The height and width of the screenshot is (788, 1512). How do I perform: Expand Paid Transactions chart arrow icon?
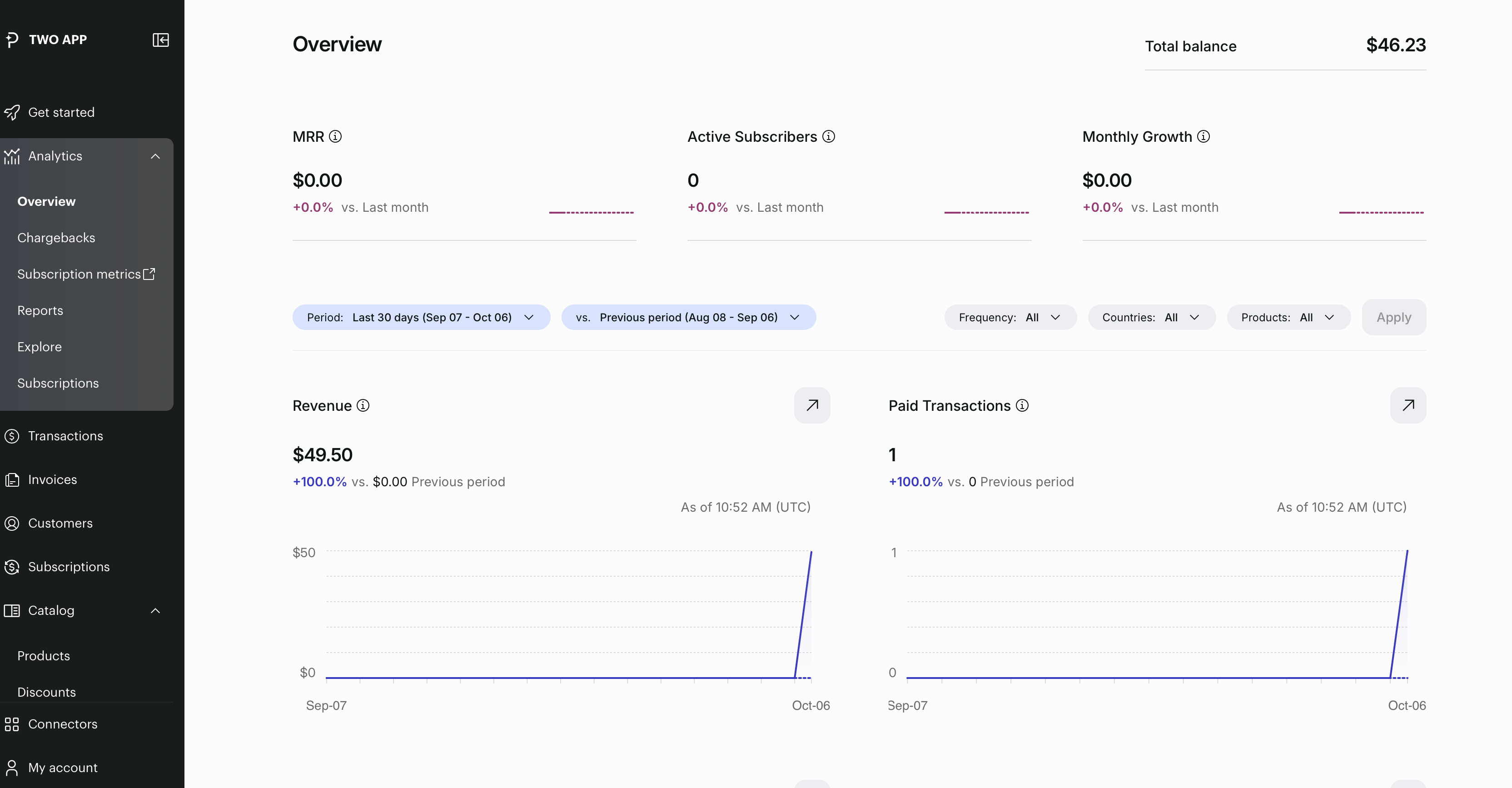[x=1408, y=405]
